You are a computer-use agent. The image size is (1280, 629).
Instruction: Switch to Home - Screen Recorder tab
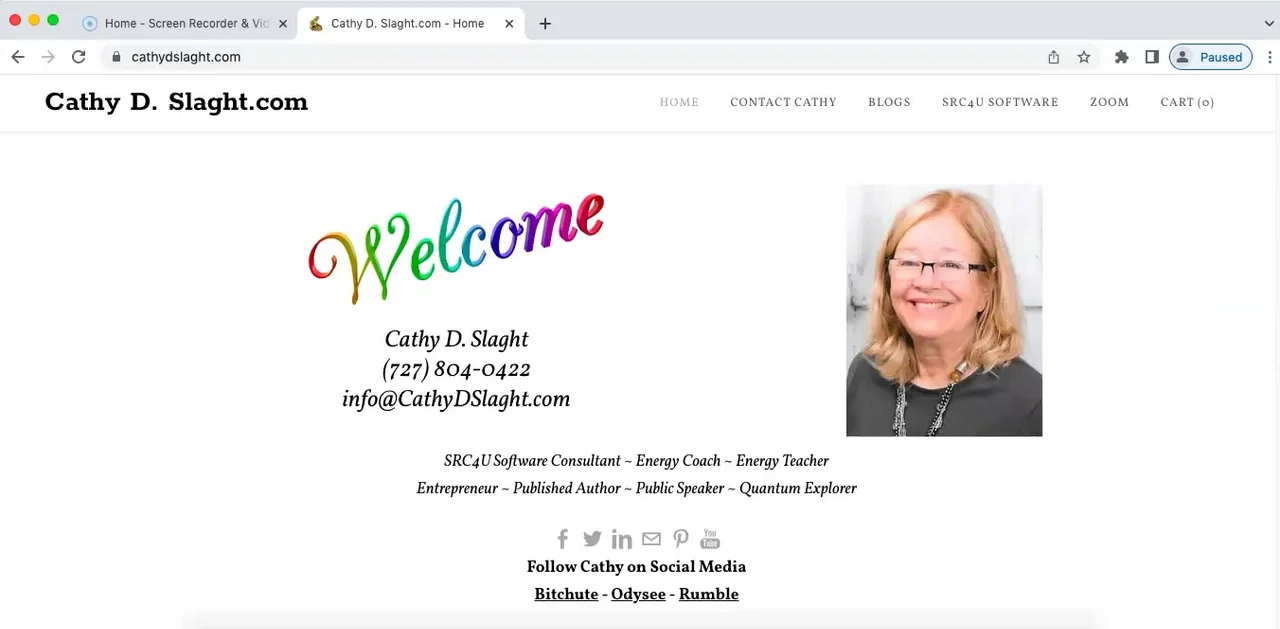pos(186,23)
